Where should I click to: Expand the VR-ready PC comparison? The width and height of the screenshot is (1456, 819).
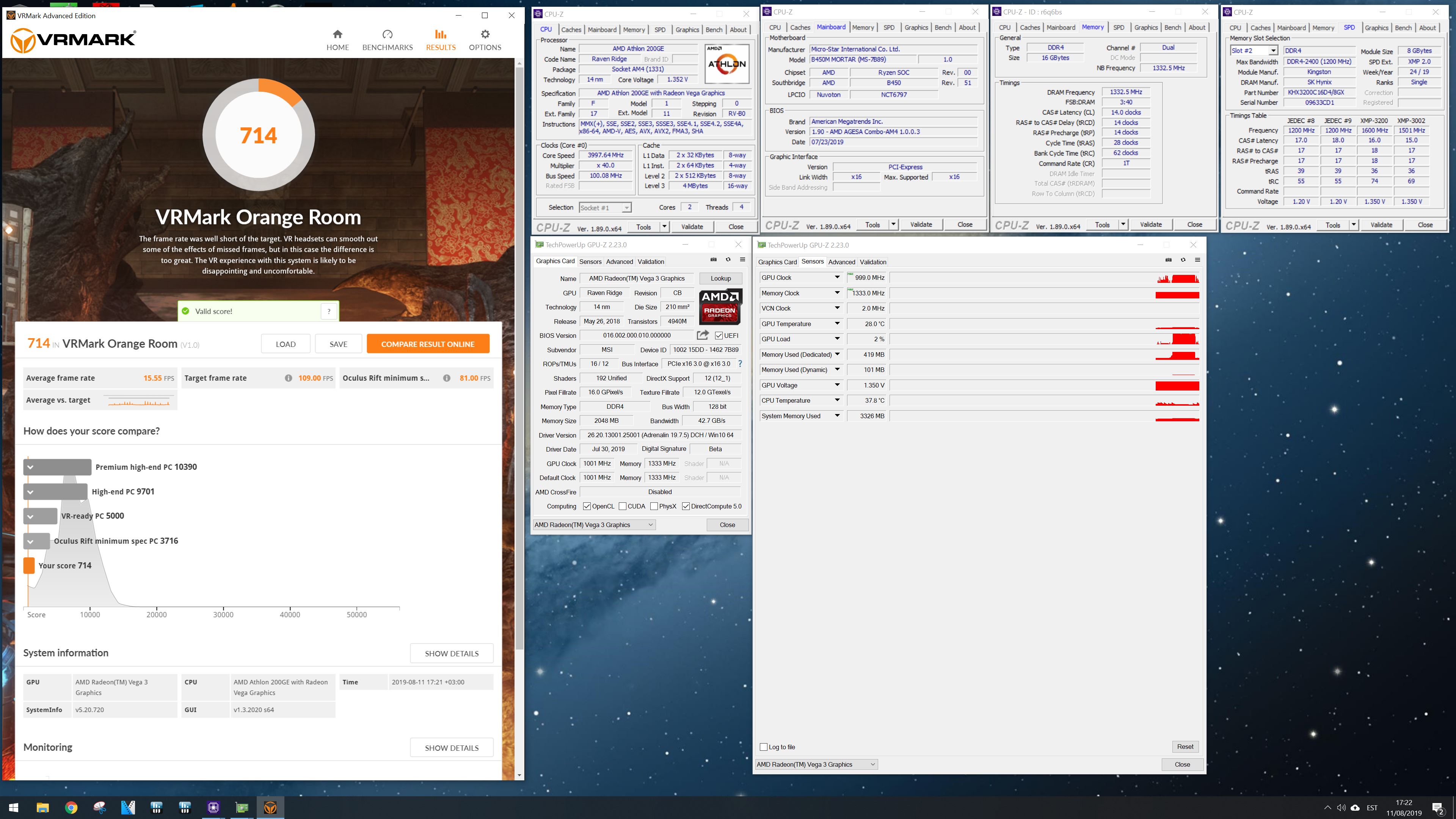coord(30,516)
